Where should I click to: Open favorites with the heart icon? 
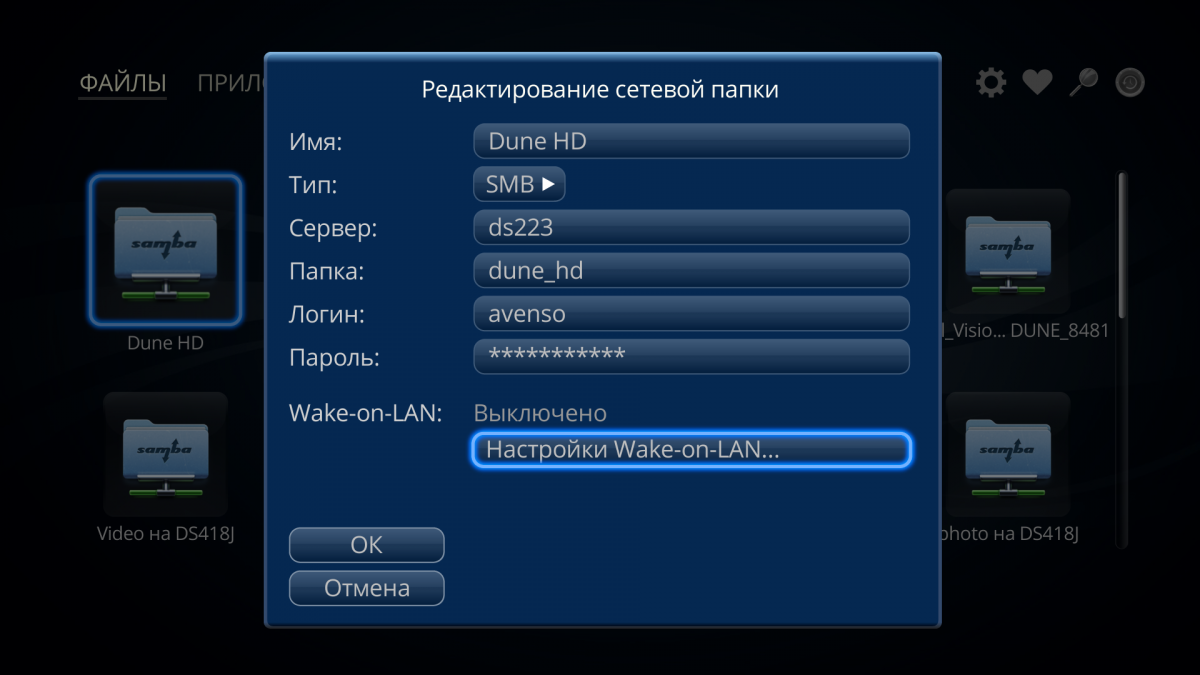pos(1037,83)
